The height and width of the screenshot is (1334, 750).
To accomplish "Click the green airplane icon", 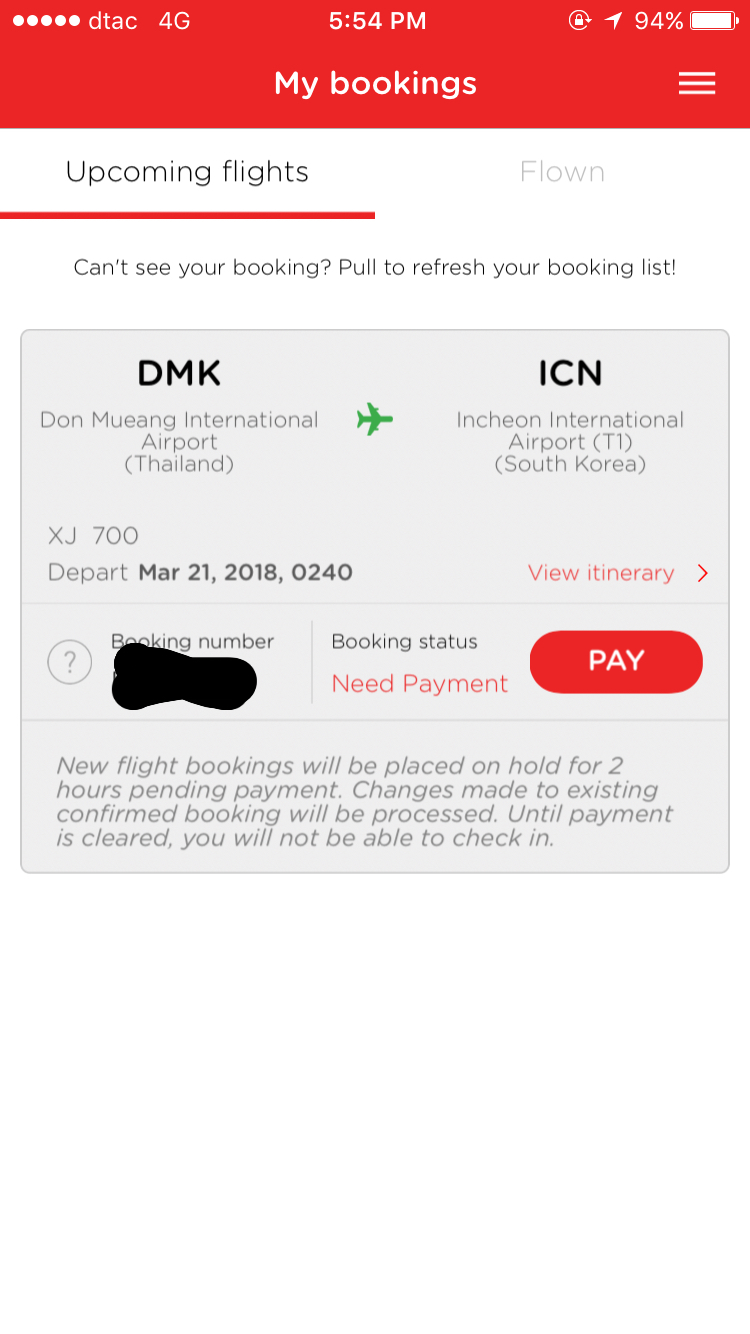I will point(375,419).
